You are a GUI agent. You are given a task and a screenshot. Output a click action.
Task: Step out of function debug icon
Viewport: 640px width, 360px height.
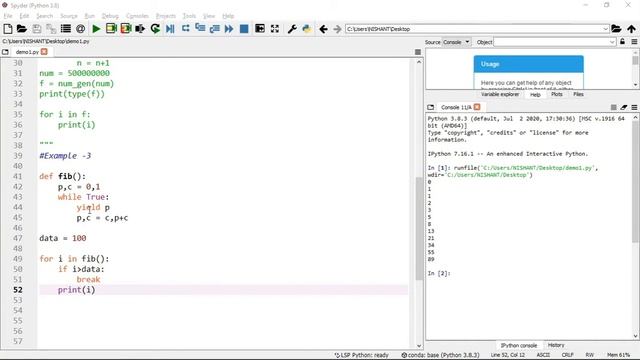(214, 29)
